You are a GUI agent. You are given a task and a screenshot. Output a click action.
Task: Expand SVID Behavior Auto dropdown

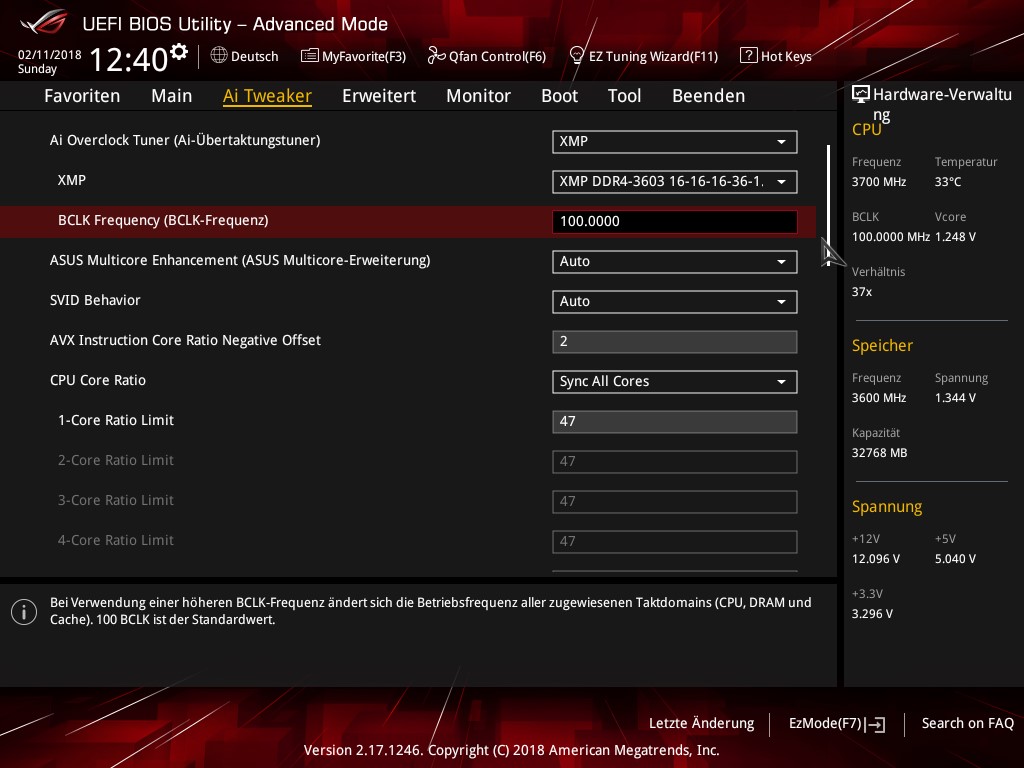675,302
